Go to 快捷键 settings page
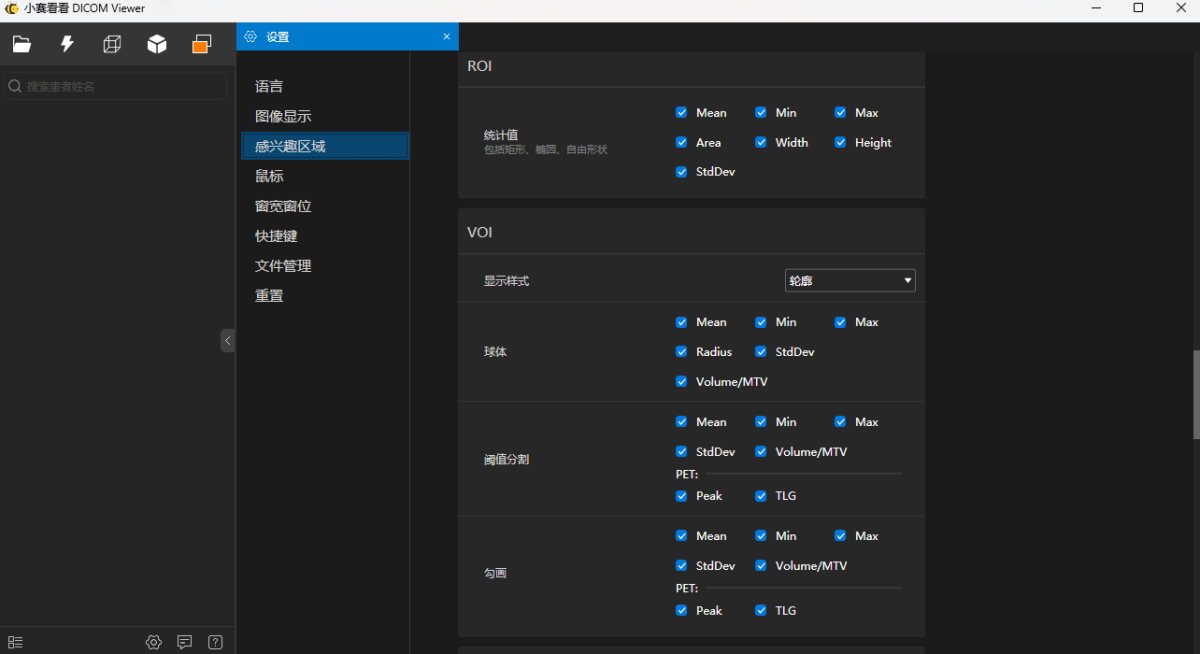The image size is (1200, 654). tap(276, 236)
